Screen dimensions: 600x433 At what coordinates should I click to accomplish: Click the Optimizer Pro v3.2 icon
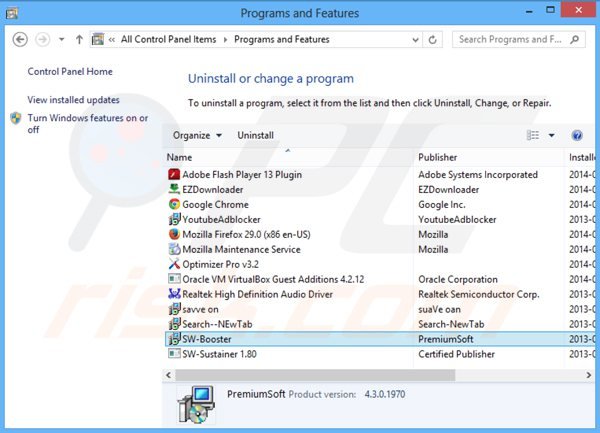coord(174,264)
